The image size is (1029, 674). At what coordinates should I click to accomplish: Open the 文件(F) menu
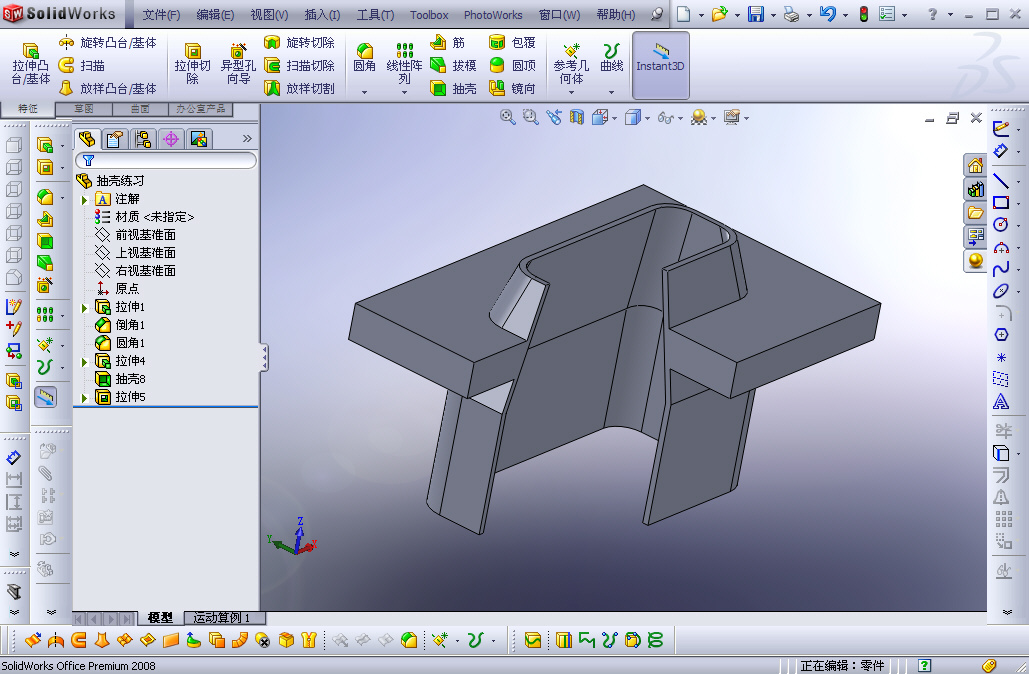161,14
